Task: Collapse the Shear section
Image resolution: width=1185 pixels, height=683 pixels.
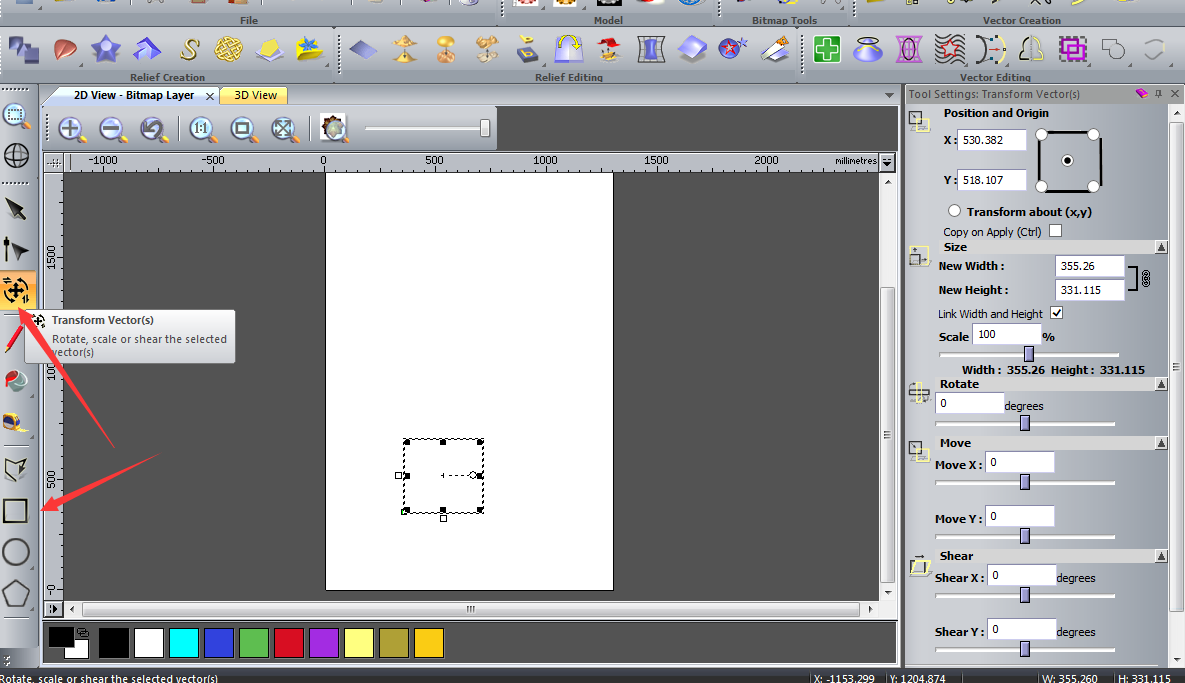Action: click(x=1160, y=556)
